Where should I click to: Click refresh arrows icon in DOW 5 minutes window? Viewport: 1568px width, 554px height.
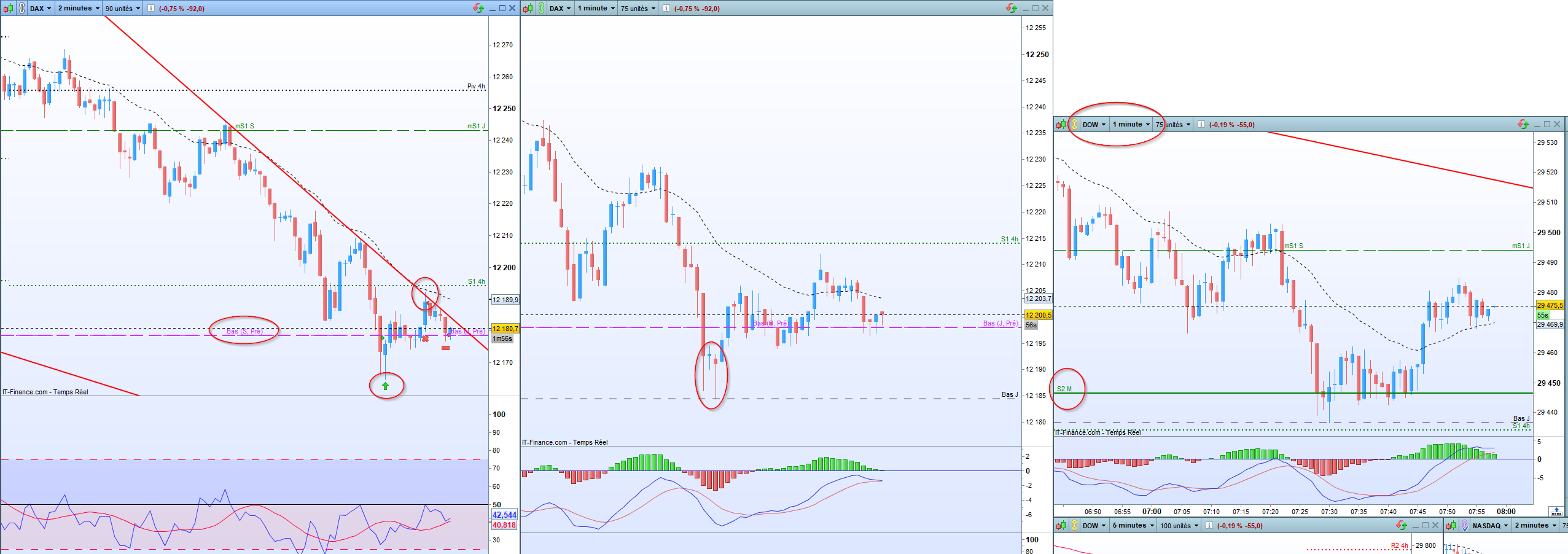[1401, 525]
